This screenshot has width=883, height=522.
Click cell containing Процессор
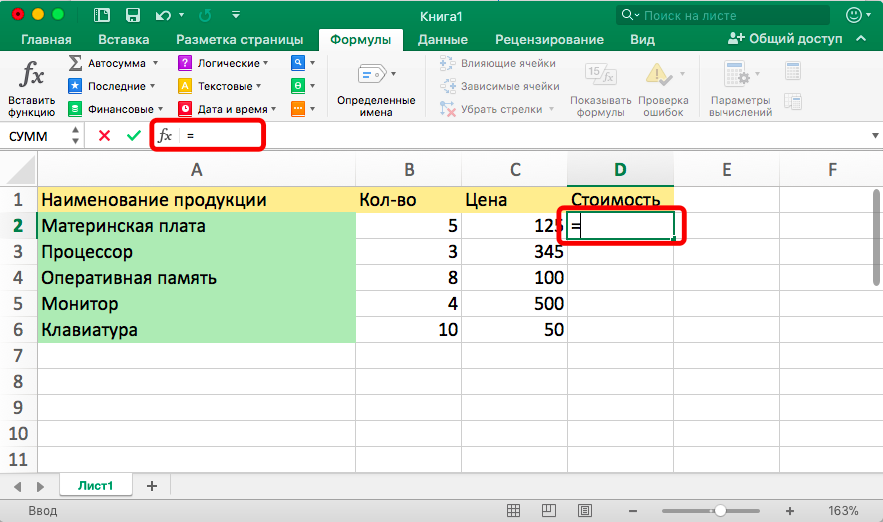tap(197, 252)
